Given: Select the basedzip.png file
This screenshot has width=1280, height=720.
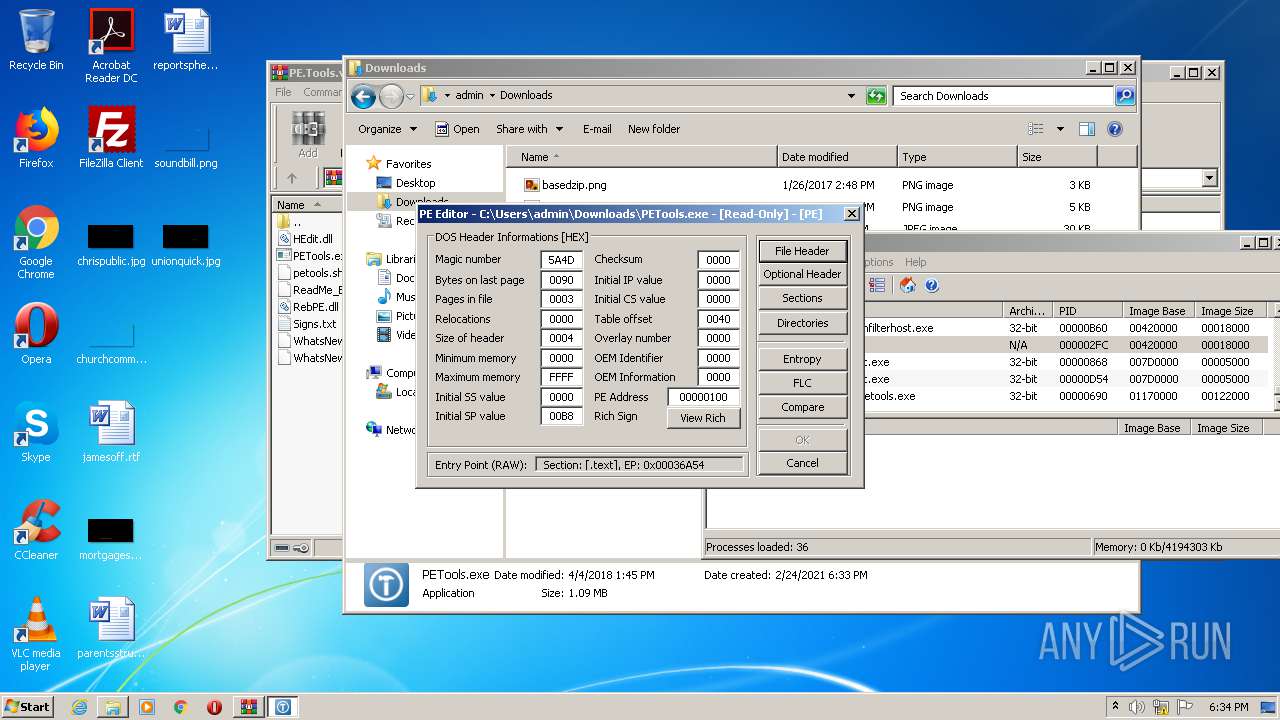Looking at the screenshot, I should 574,185.
